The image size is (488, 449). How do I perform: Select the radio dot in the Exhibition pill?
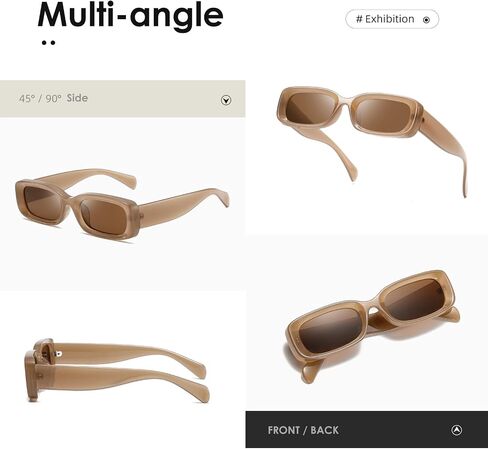[426, 20]
